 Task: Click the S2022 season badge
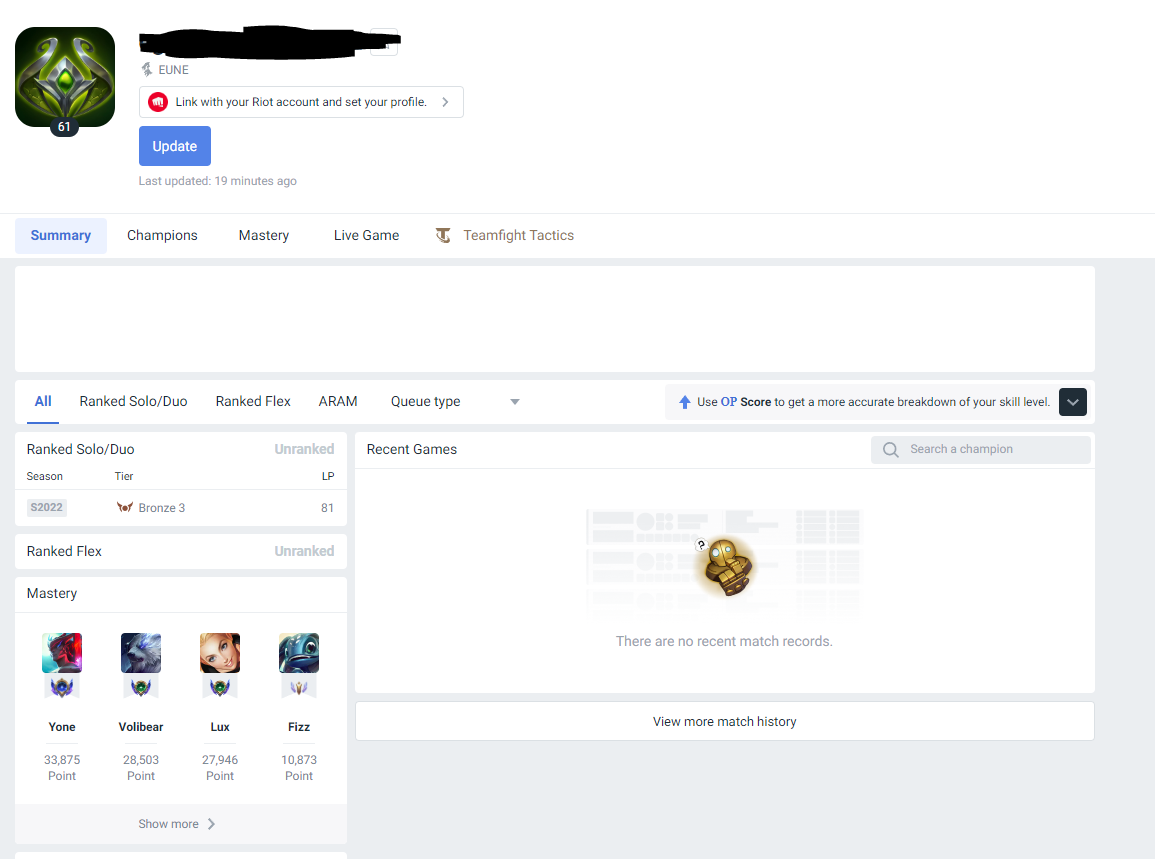click(46, 508)
